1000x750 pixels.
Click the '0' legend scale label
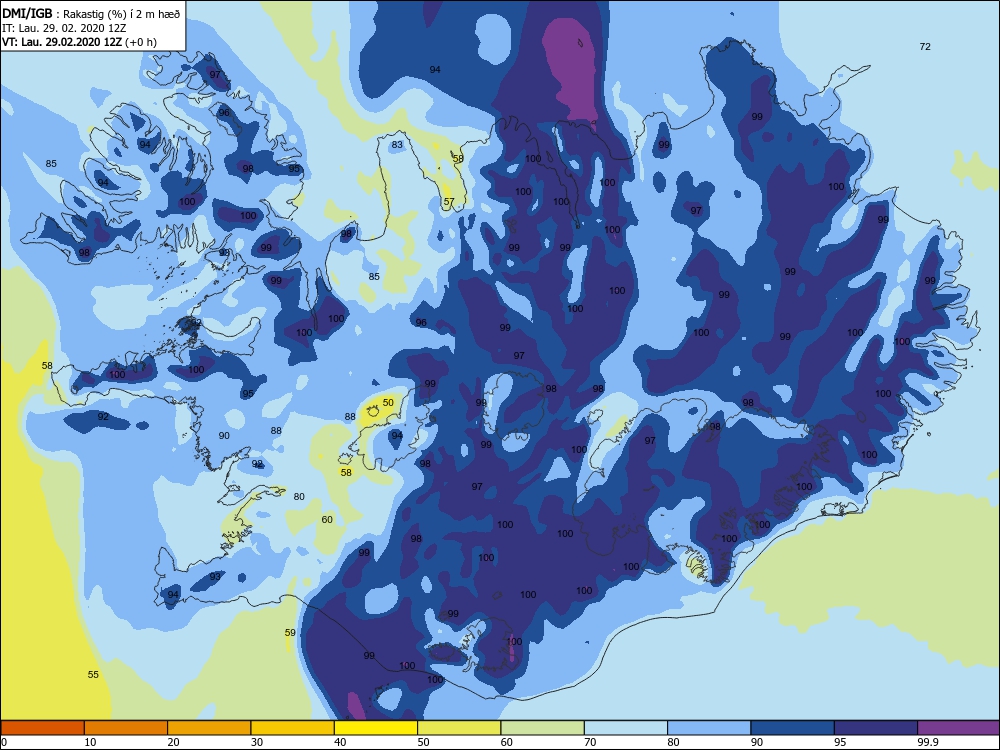4,742
